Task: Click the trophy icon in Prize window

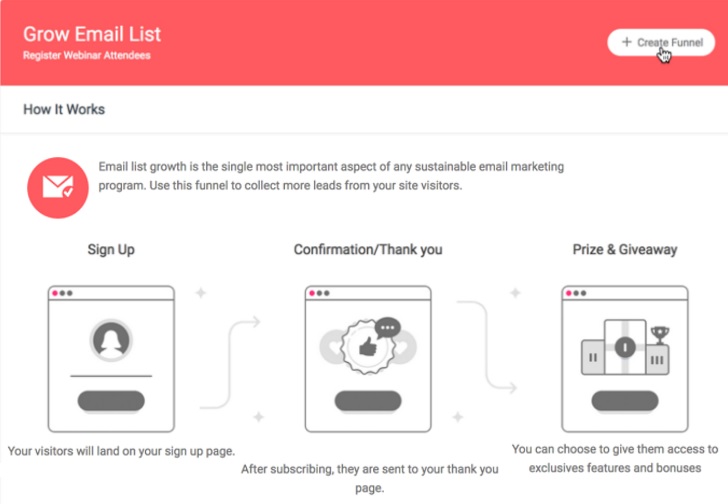Action: tap(660, 335)
